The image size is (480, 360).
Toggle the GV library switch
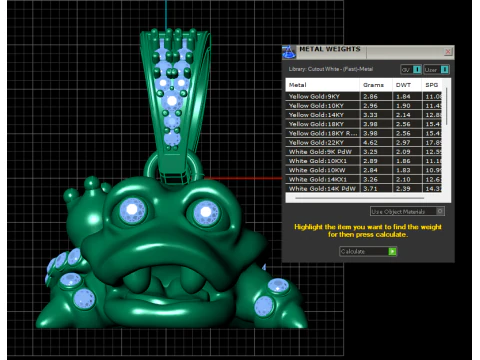411,69
